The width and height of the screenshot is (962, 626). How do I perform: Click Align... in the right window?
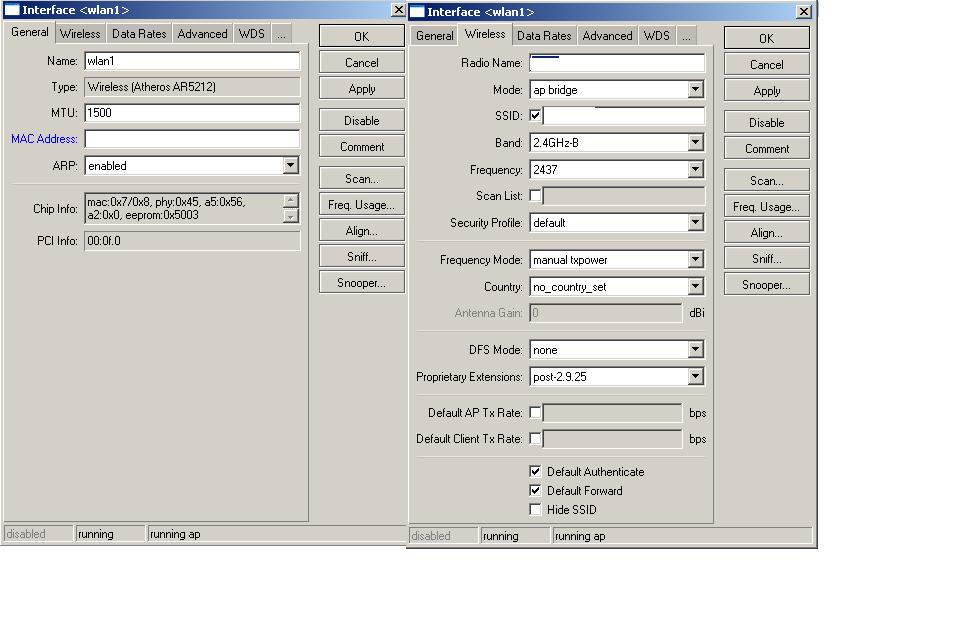tap(766, 233)
